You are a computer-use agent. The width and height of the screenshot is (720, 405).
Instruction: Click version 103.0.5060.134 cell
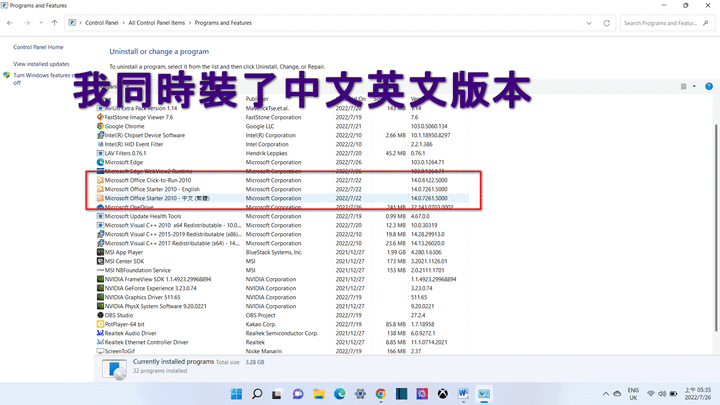(429, 126)
